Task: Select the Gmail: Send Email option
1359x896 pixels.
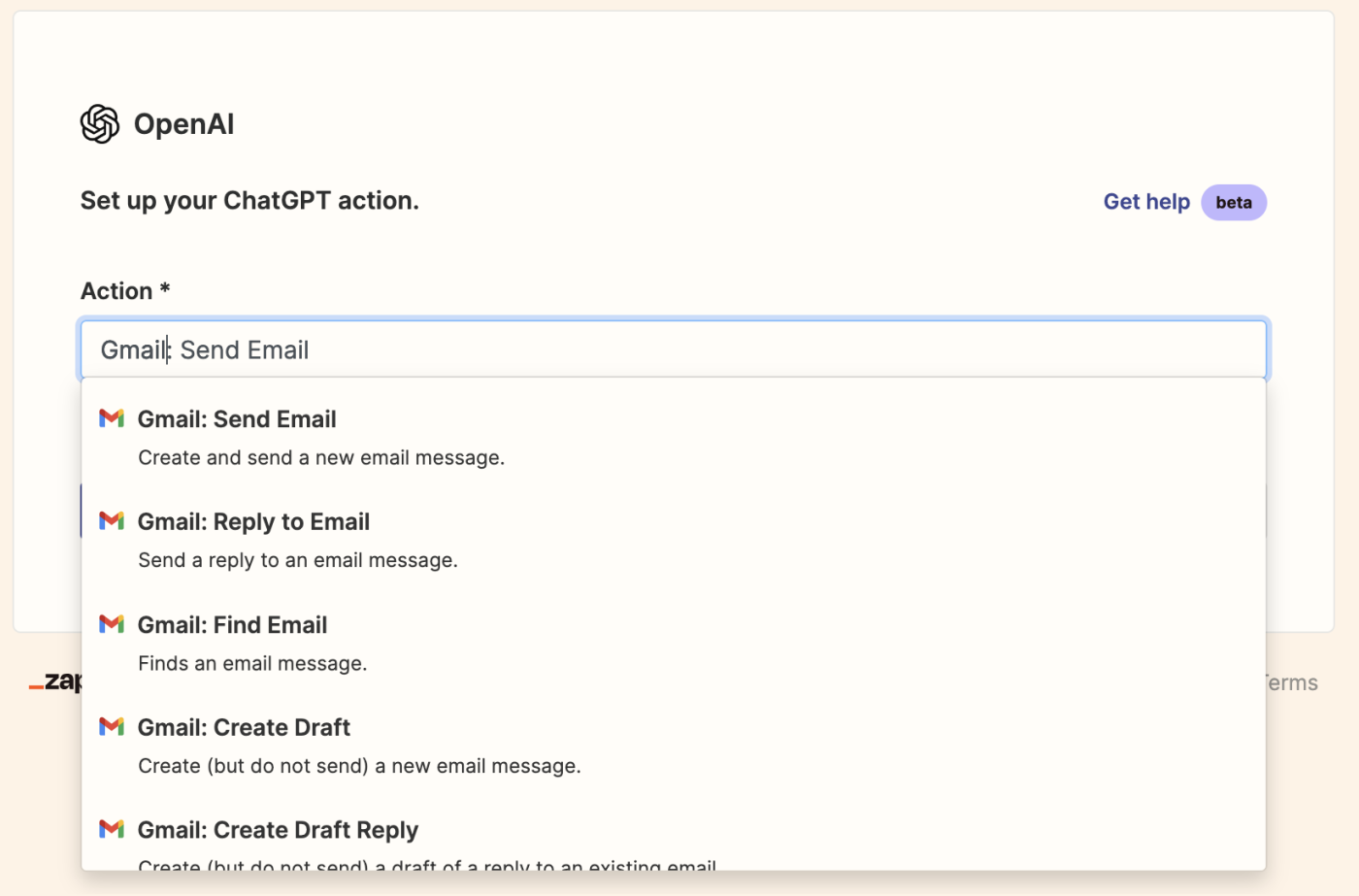Action: tap(674, 437)
